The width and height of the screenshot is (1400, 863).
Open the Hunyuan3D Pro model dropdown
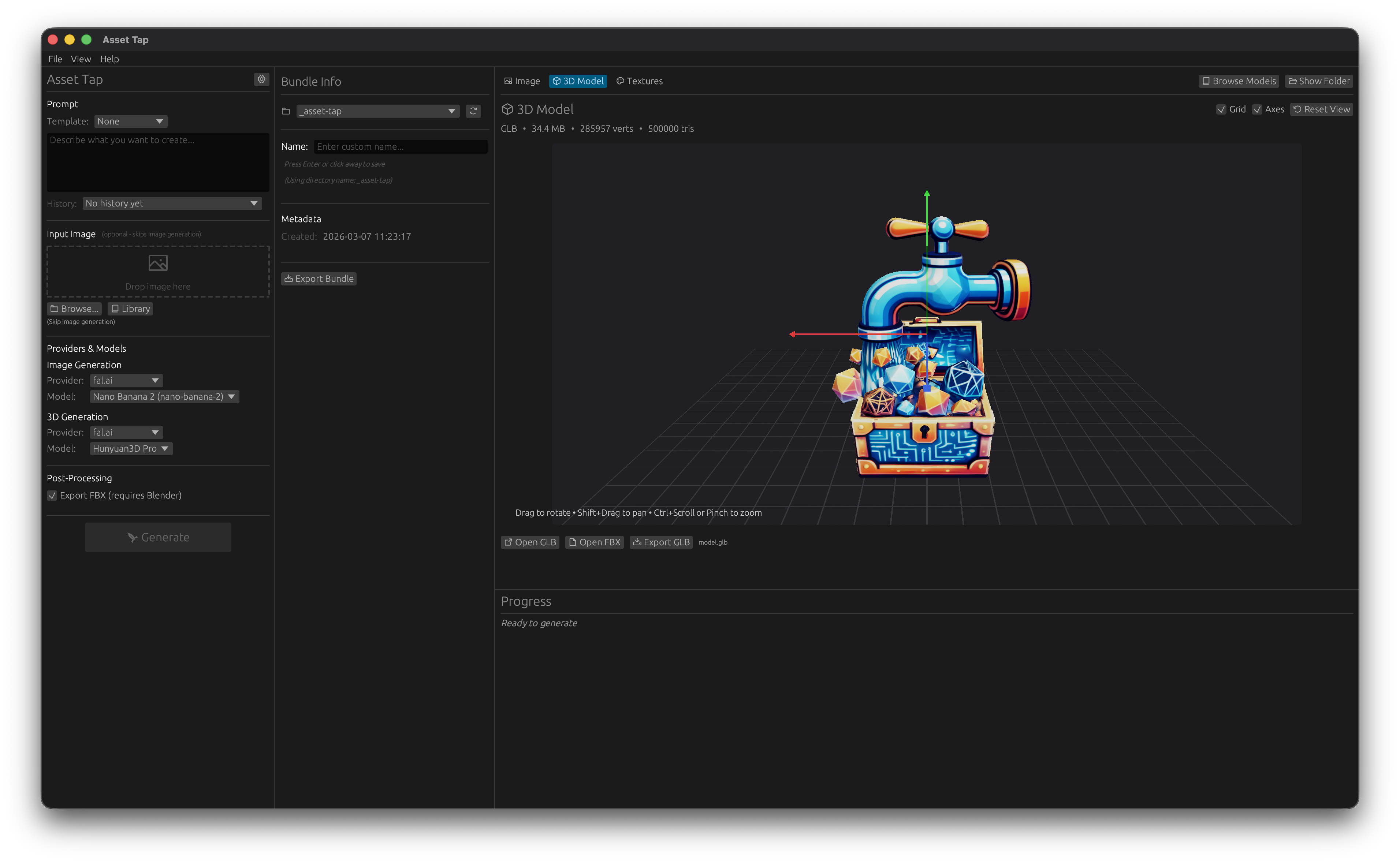click(131, 449)
